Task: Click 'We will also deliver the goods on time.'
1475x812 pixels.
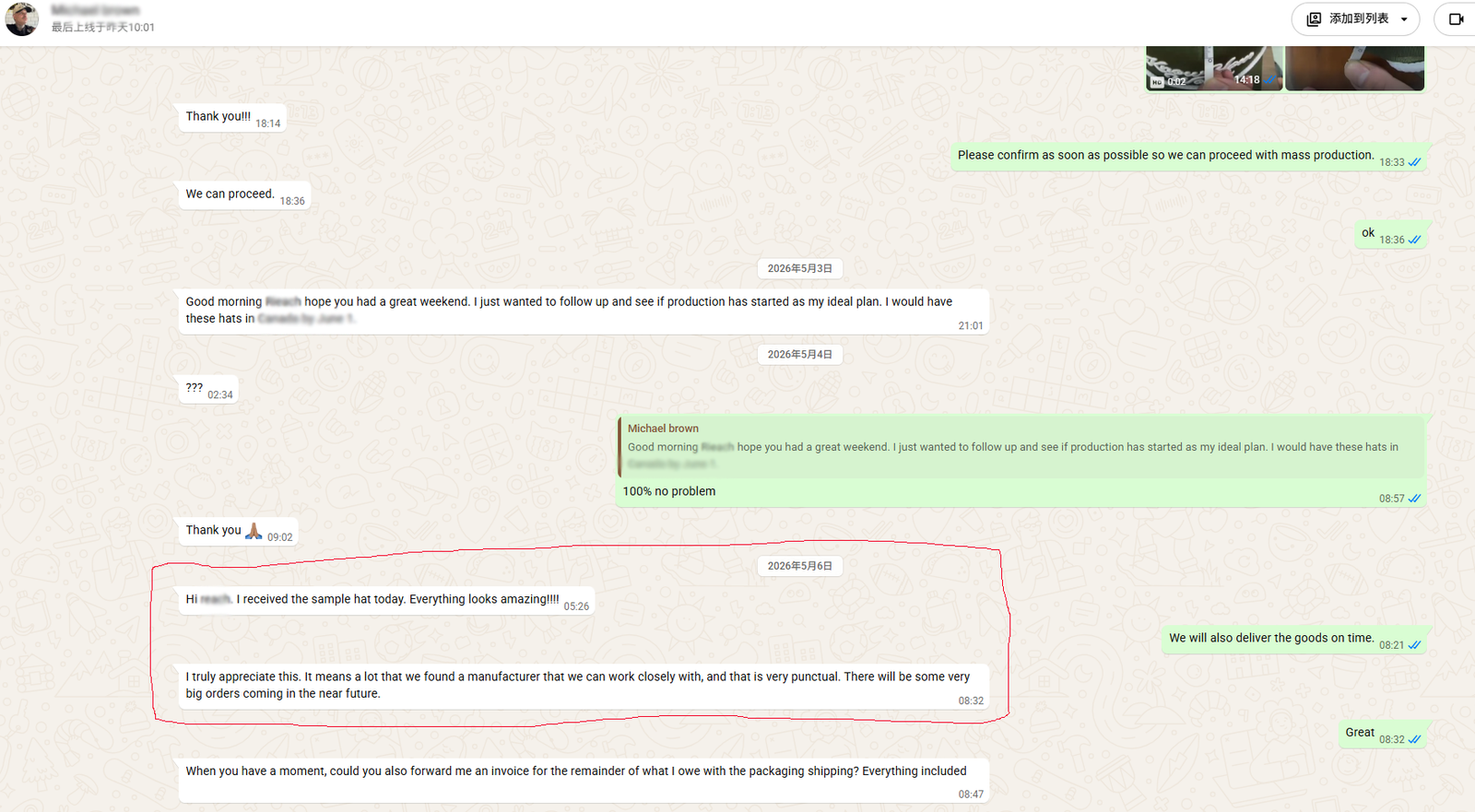Action: click(x=1294, y=639)
